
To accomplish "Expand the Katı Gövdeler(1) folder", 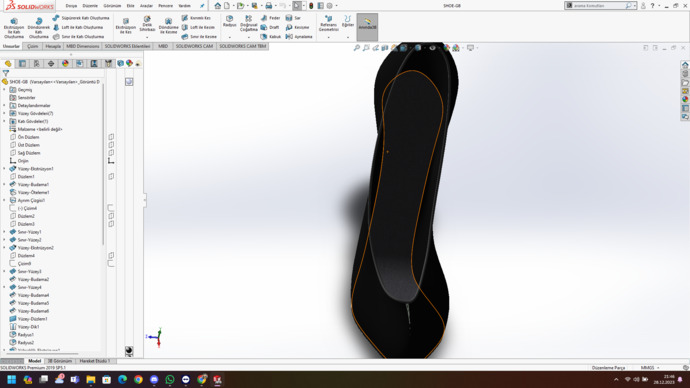I will pyautogui.click(x=4, y=121).
